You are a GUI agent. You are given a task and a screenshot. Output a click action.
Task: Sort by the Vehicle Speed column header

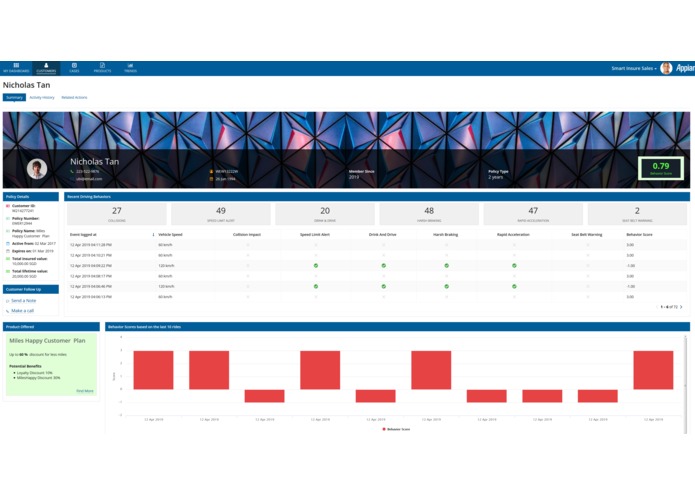point(170,235)
